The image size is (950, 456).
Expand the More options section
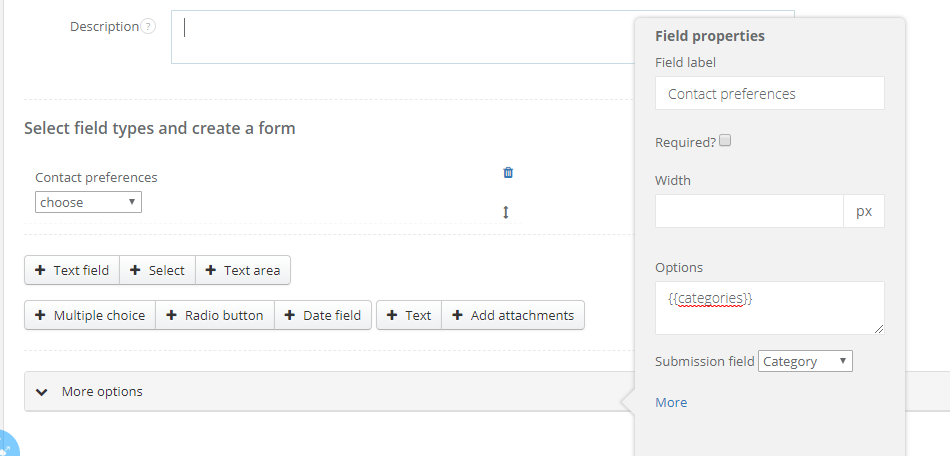[x=90, y=392]
